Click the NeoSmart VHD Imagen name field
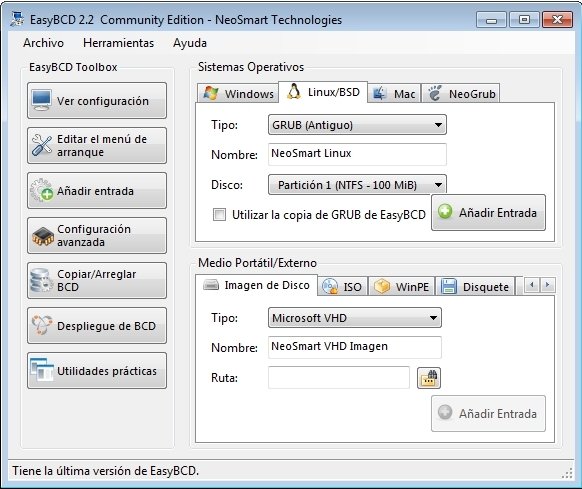This screenshot has height=489, width=582. [354, 347]
